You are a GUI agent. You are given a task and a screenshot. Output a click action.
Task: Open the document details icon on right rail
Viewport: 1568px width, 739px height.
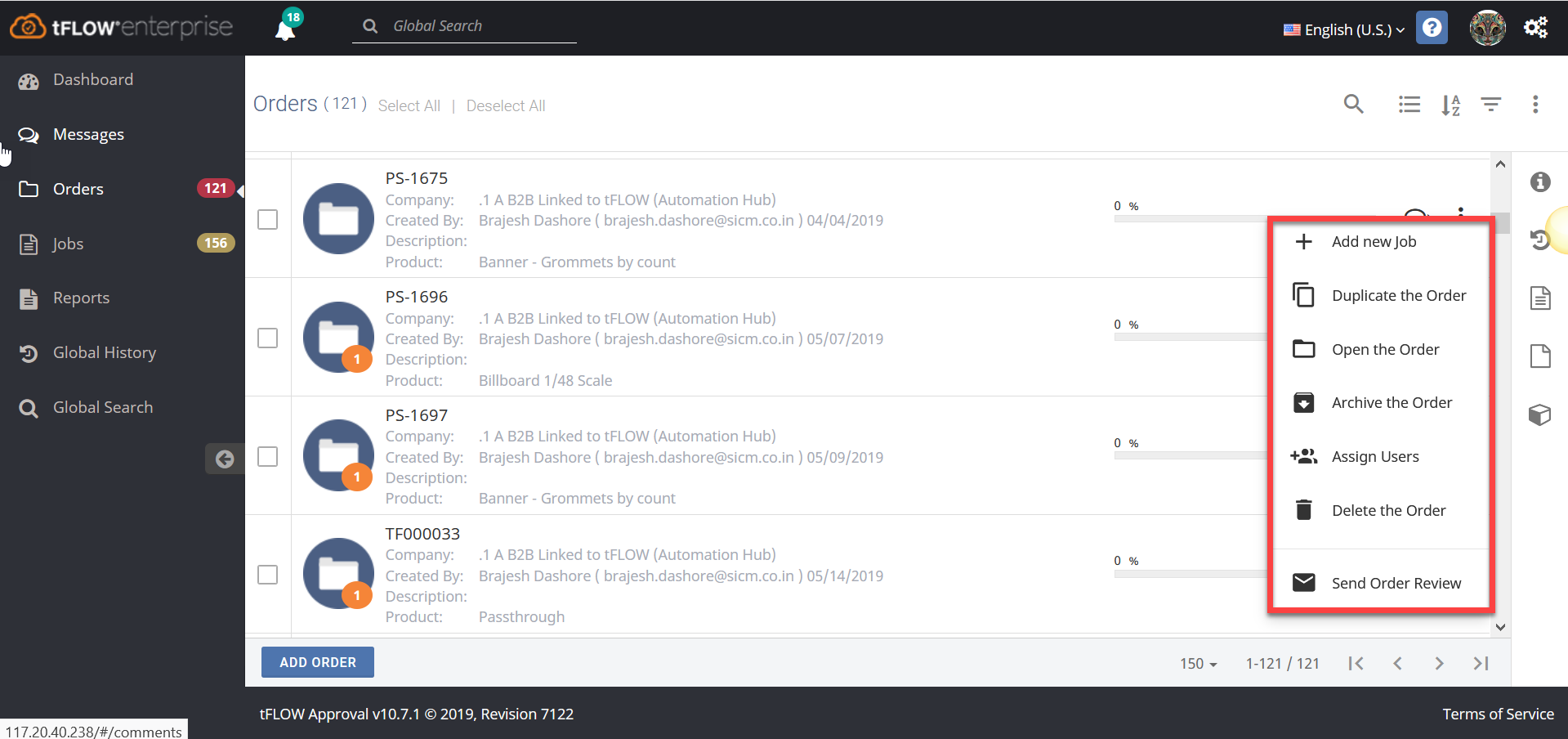(x=1540, y=298)
